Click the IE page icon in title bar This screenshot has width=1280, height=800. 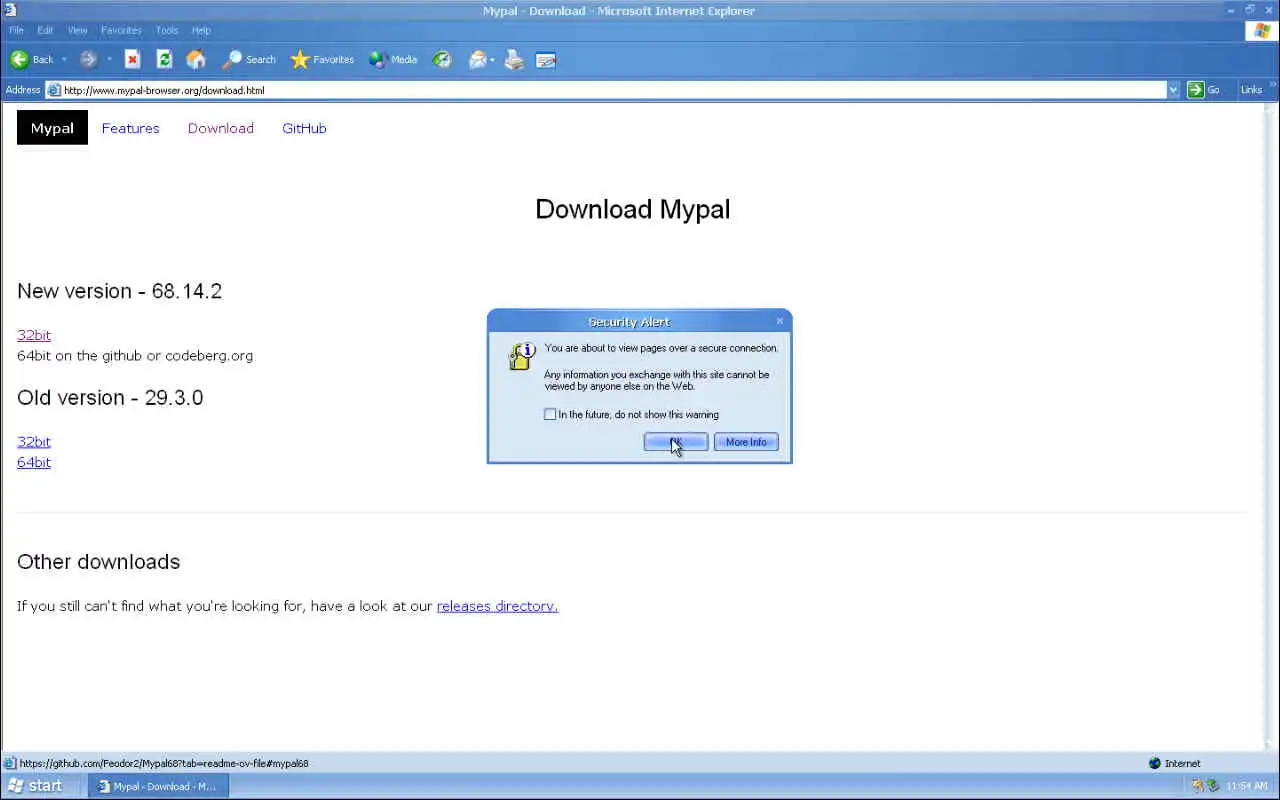click(x=10, y=10)
